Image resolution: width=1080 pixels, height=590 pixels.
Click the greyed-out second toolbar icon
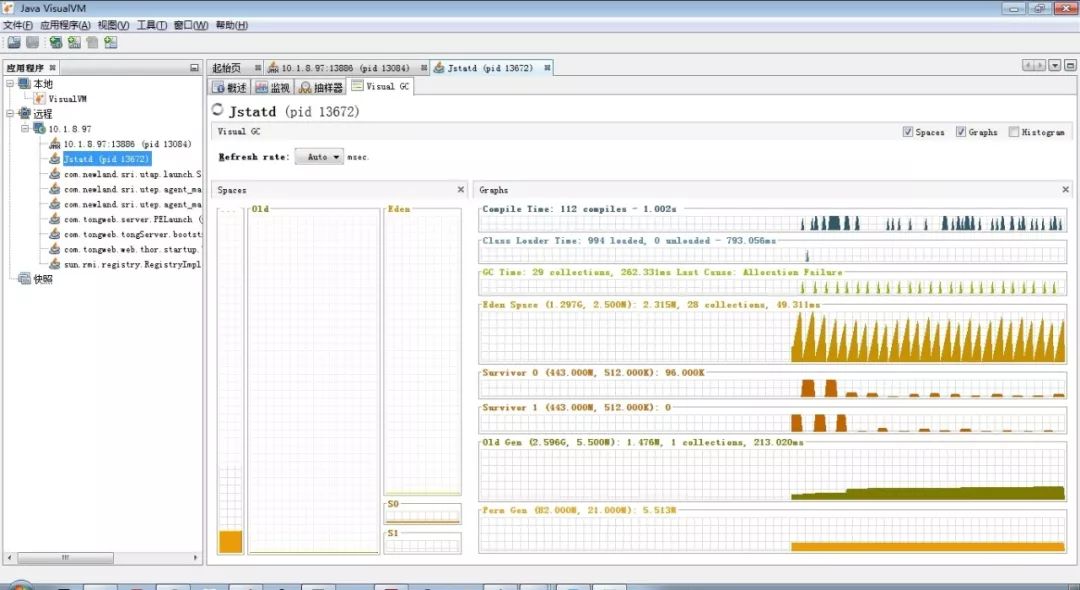pyautogui.click(x=32, y=42)
